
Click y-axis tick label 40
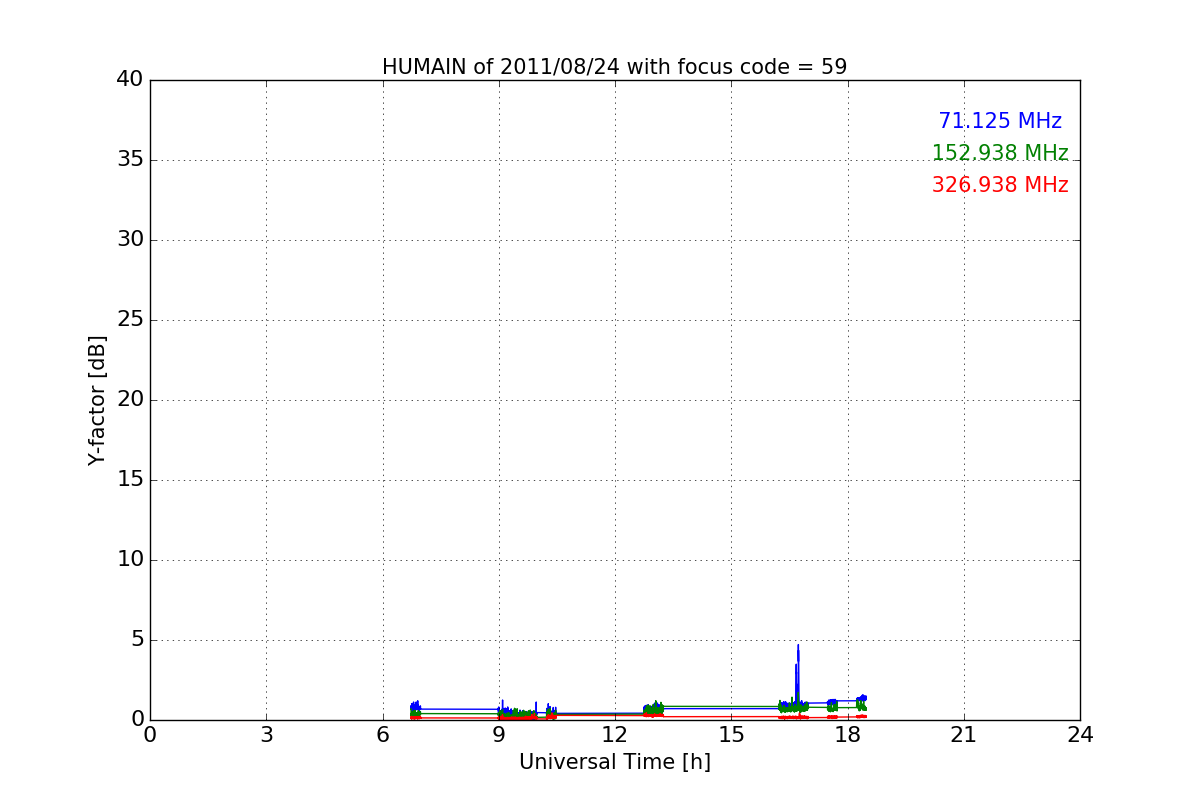pos(130,79)
